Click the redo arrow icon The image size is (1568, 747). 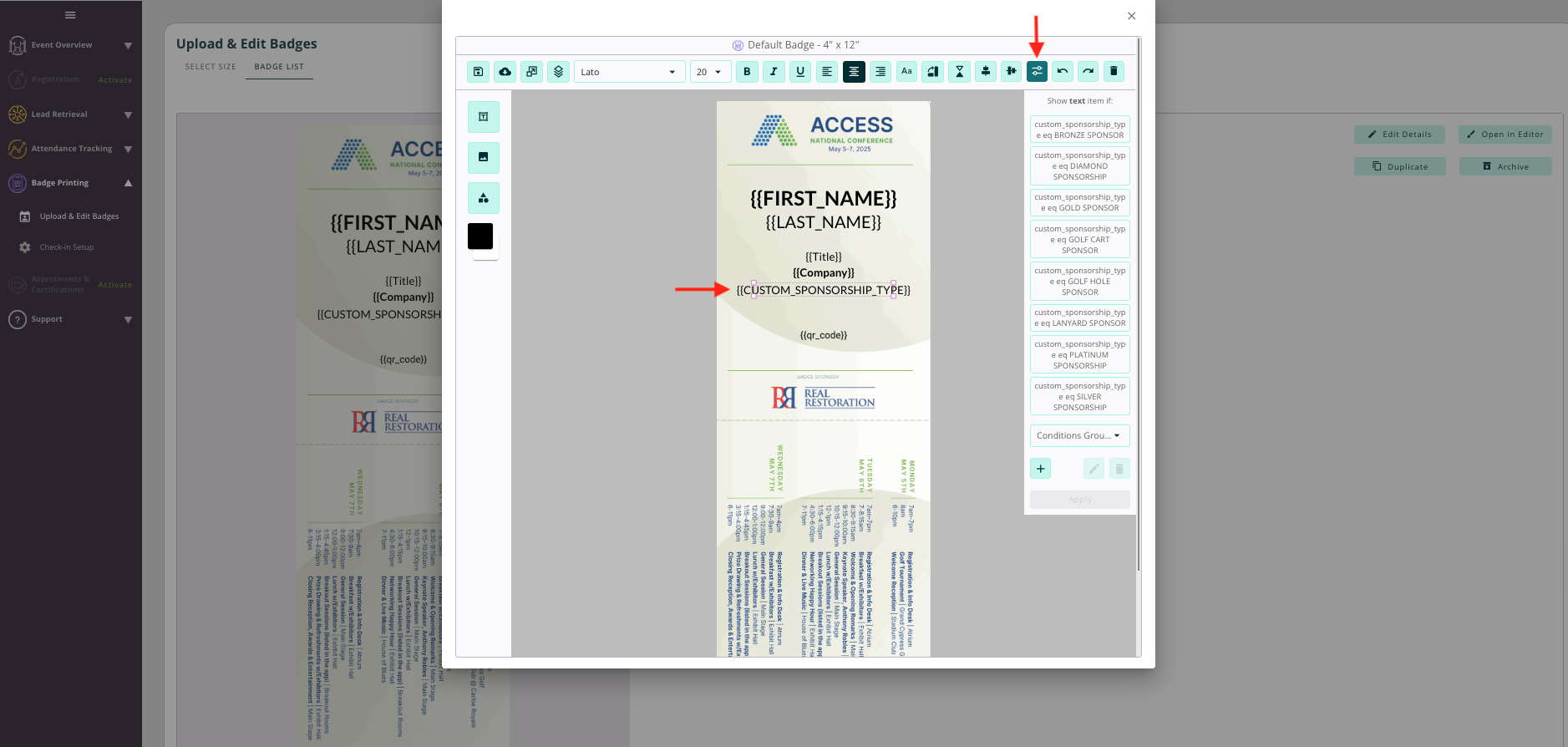pos(1088,72)
